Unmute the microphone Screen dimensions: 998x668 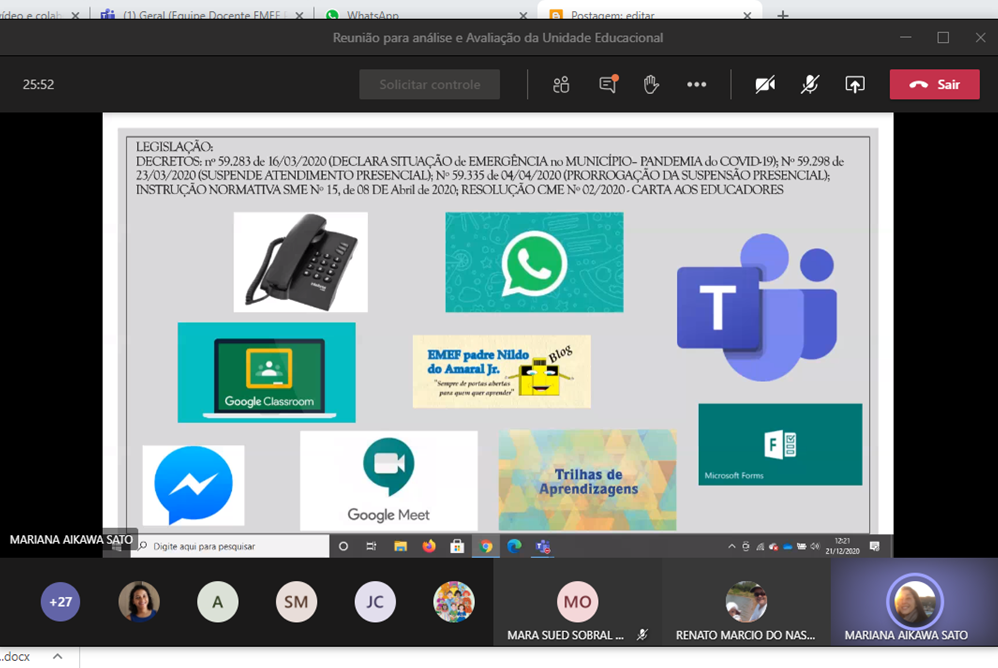tap(810, 85)
